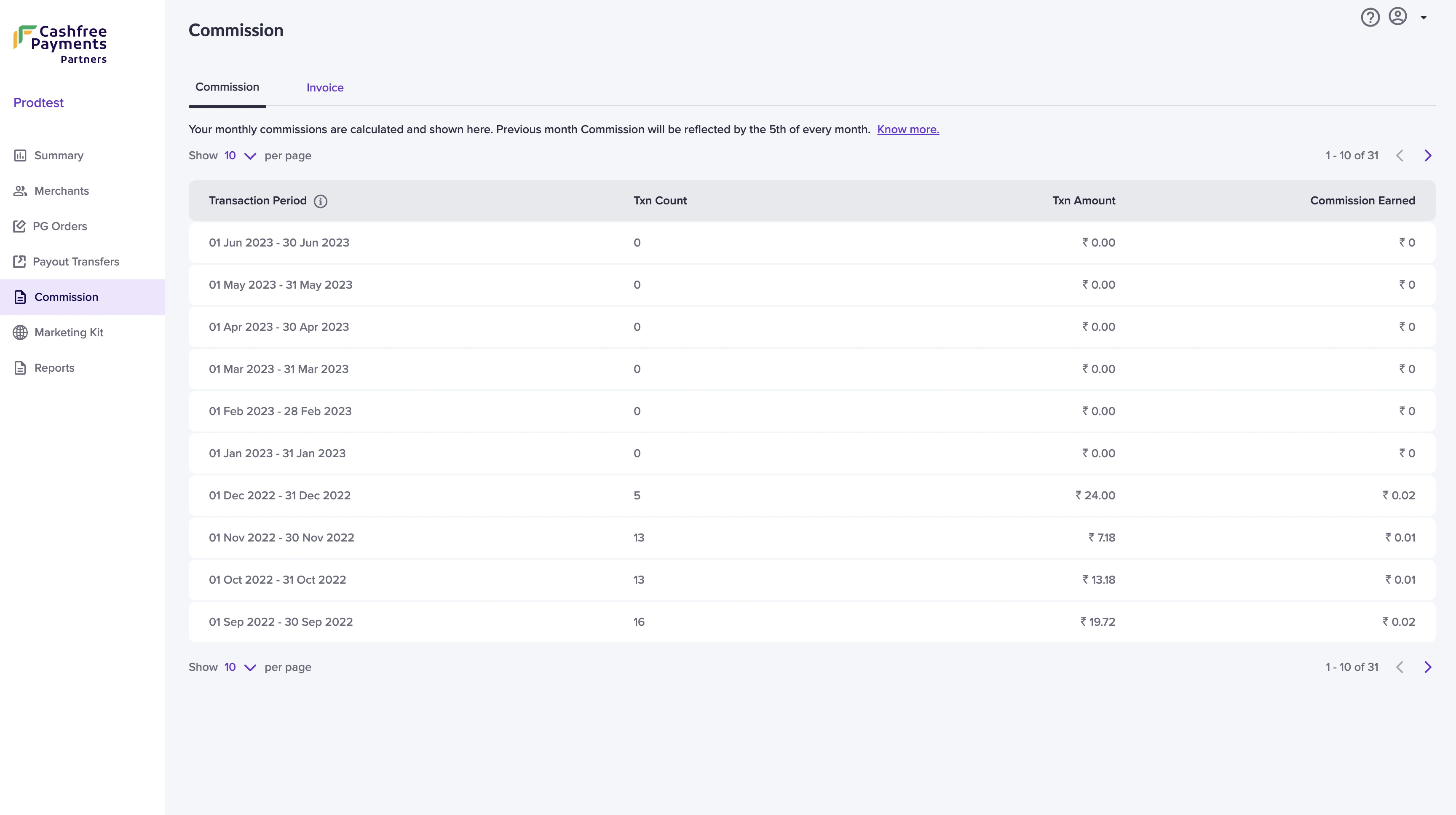Open the 'Know more.' link
The image size is (1456, 815).
pos(908,129)
